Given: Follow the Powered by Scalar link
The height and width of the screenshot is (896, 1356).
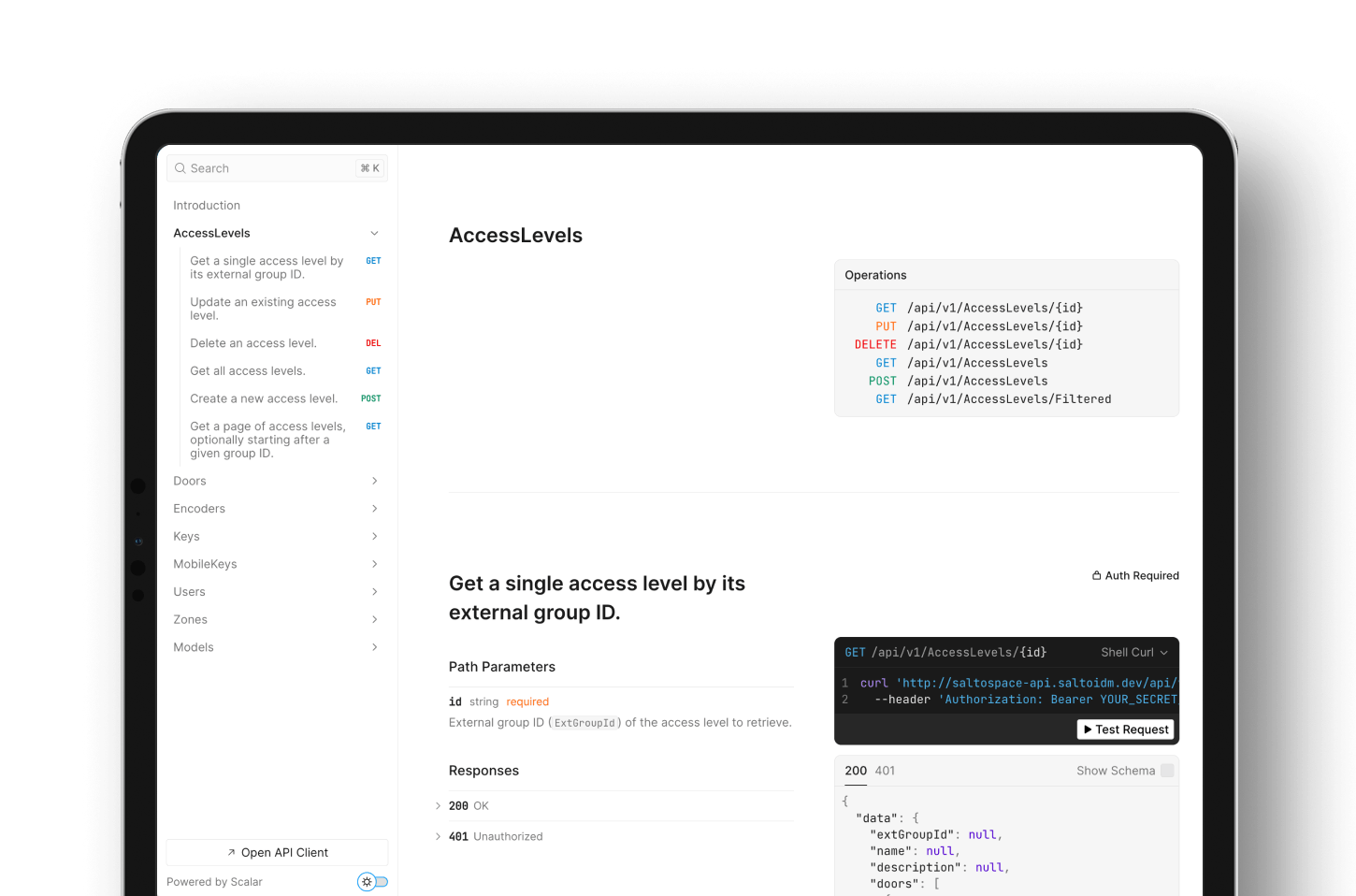Looking at the screenshot, I should click(214, 882).
